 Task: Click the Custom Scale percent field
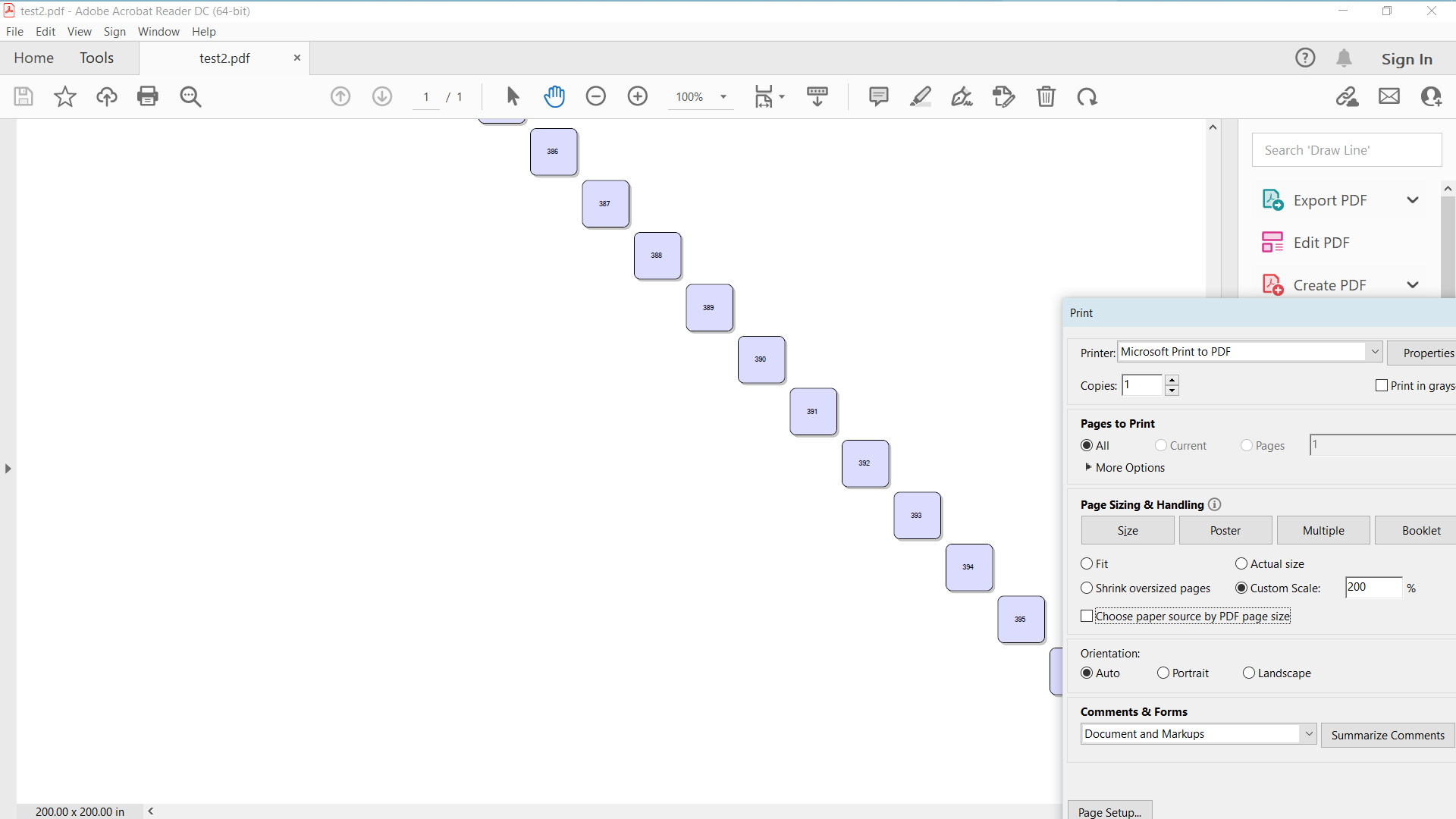click(x=1374, y=588)
